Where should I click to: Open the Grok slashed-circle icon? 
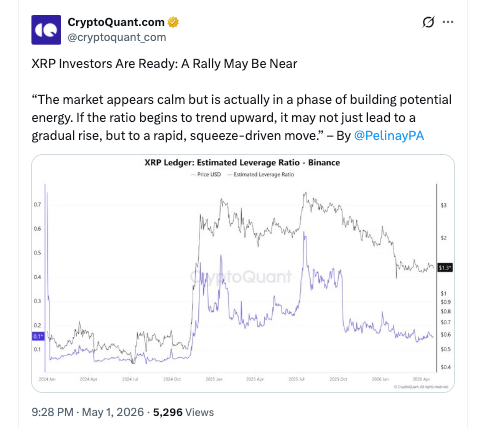click(428, 22)
